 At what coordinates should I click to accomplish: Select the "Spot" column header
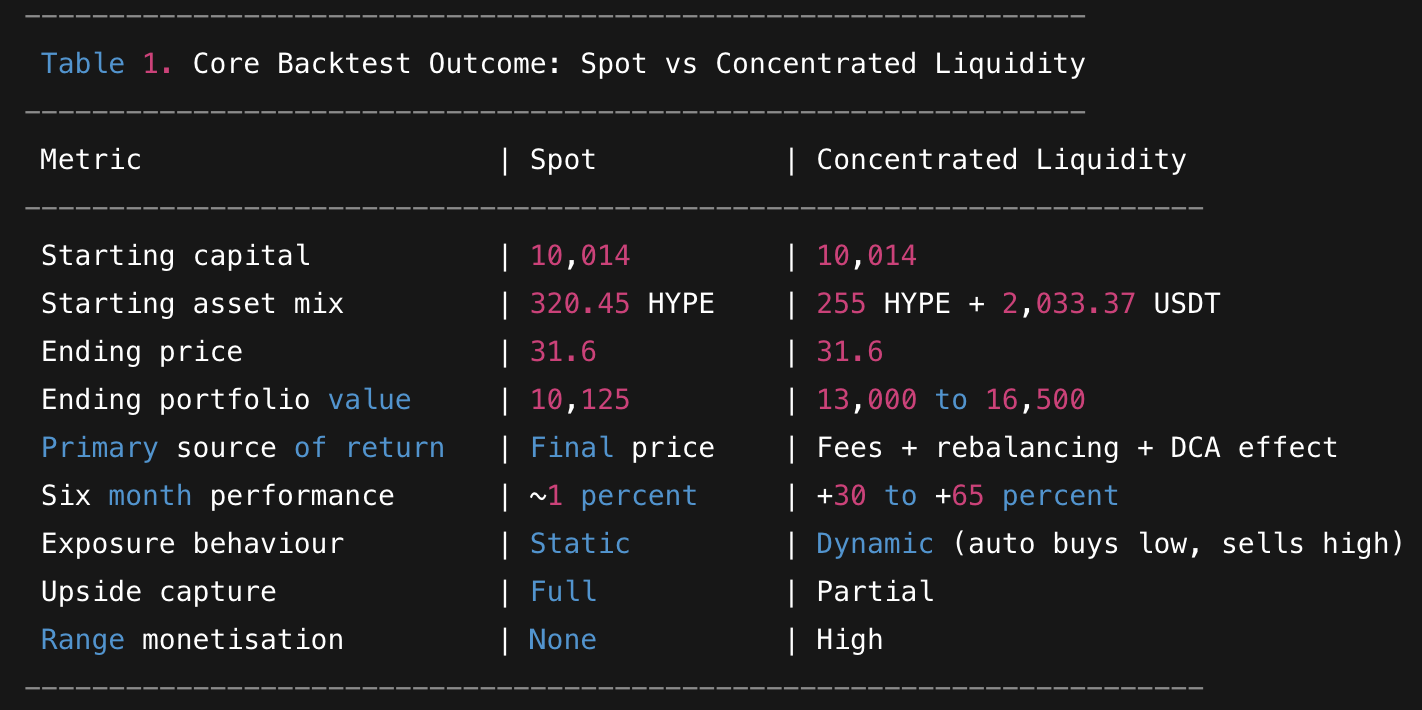click(x=563, y=160)
